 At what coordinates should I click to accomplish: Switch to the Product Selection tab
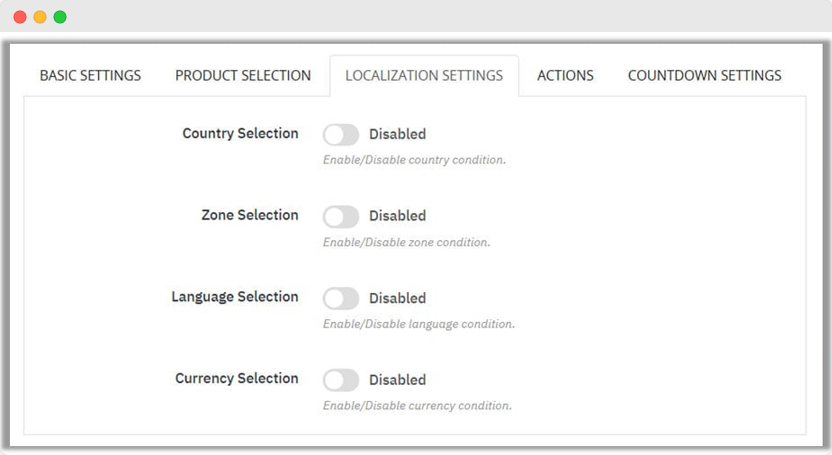tap(243, 76)
